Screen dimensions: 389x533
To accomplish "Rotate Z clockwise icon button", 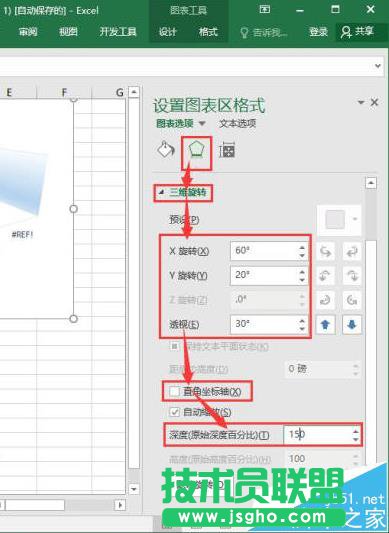I will point(325,300).
